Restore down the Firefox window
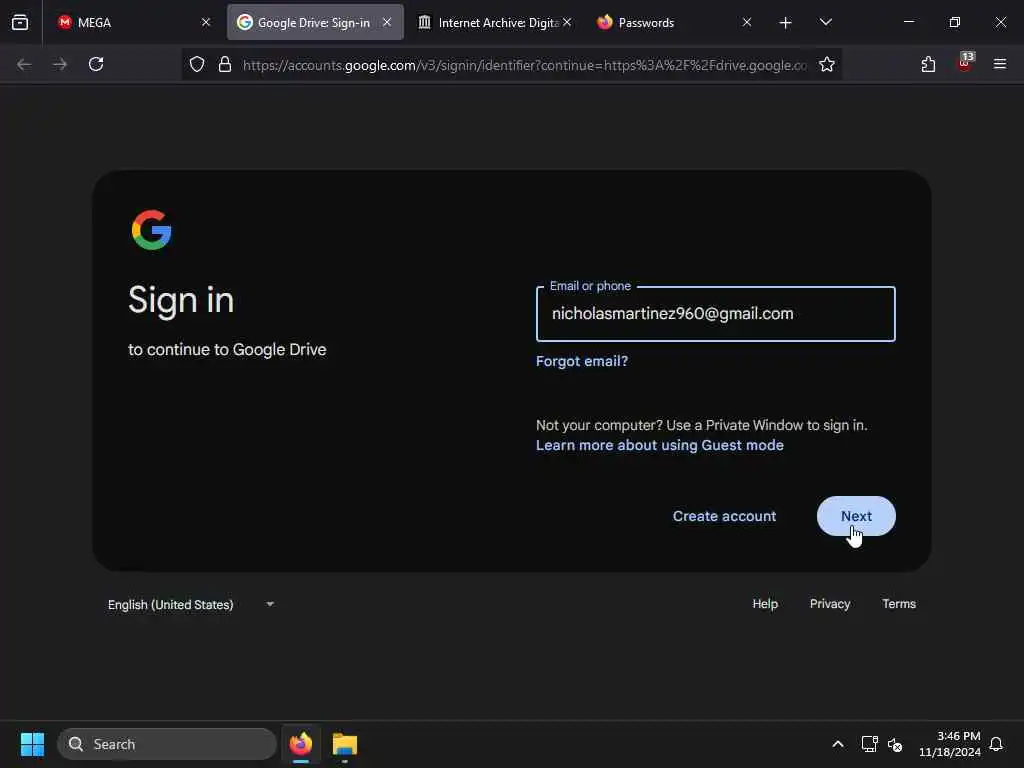Image resolution: width=1024 pixels, height=768 pixels. click(955, 22)
